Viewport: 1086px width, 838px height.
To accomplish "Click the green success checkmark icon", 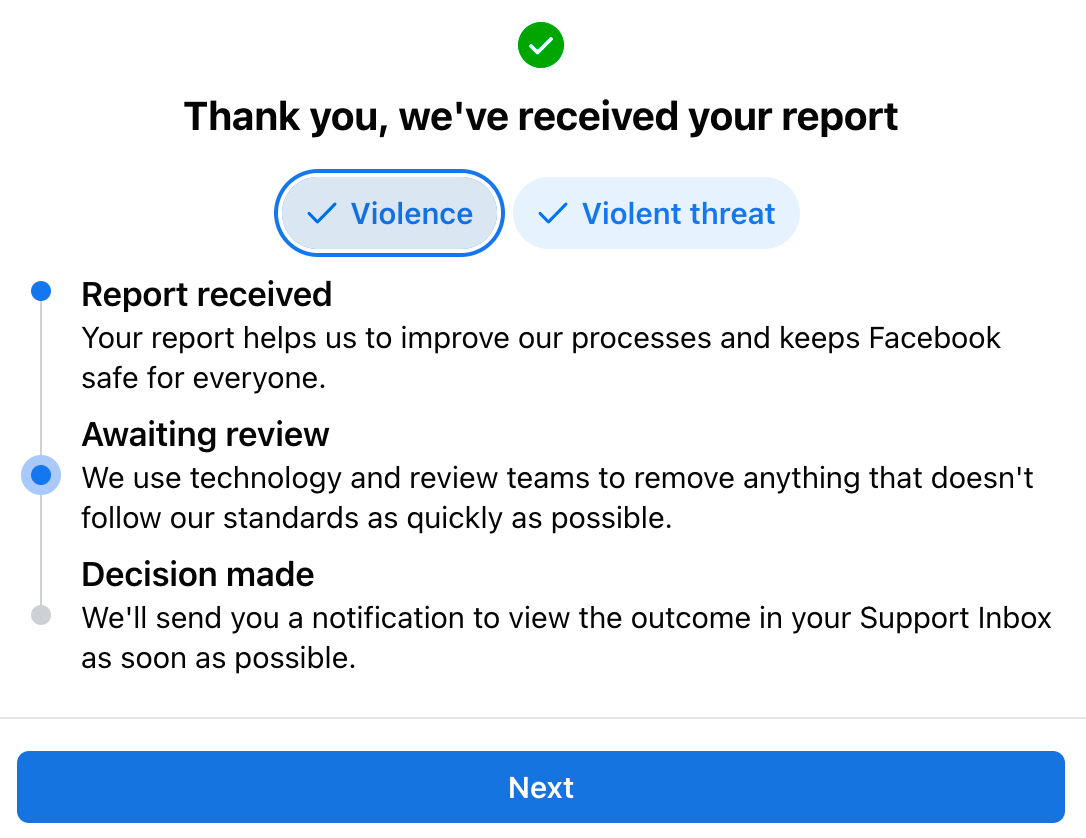I will coord(541,45).
